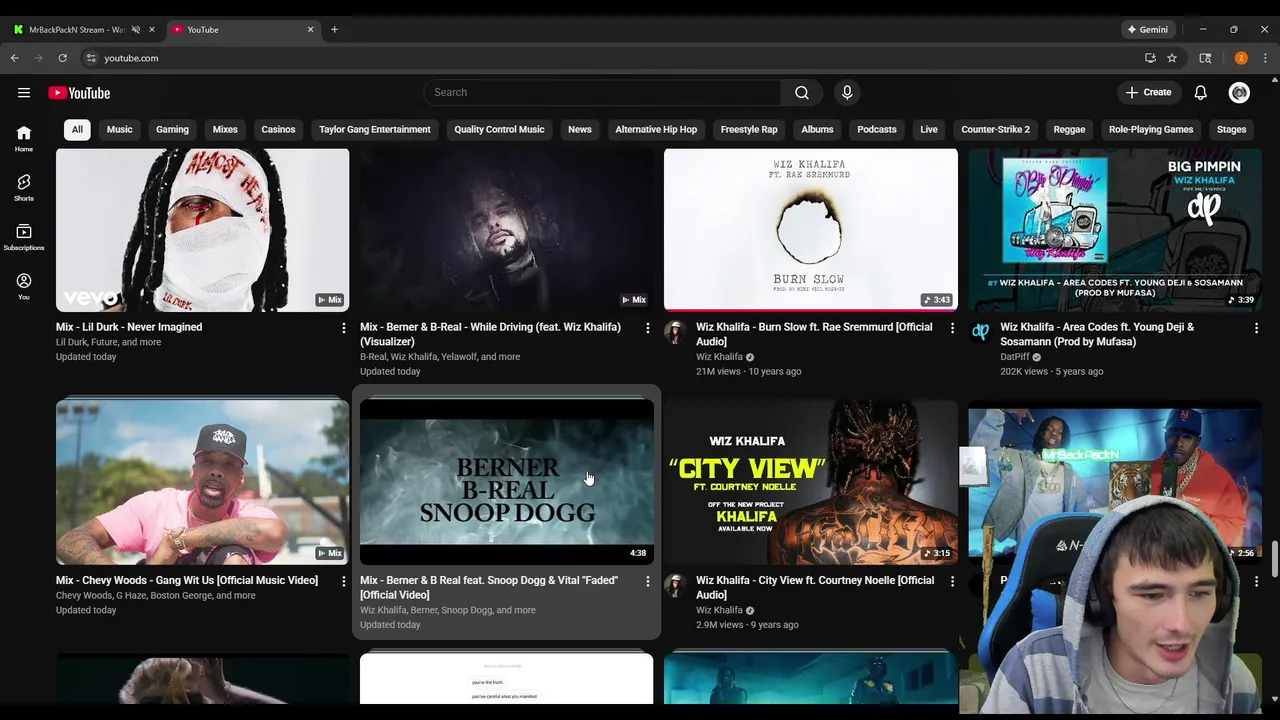
Task: Open DatPiff channel avatar
Action: [x=980, y=332]
